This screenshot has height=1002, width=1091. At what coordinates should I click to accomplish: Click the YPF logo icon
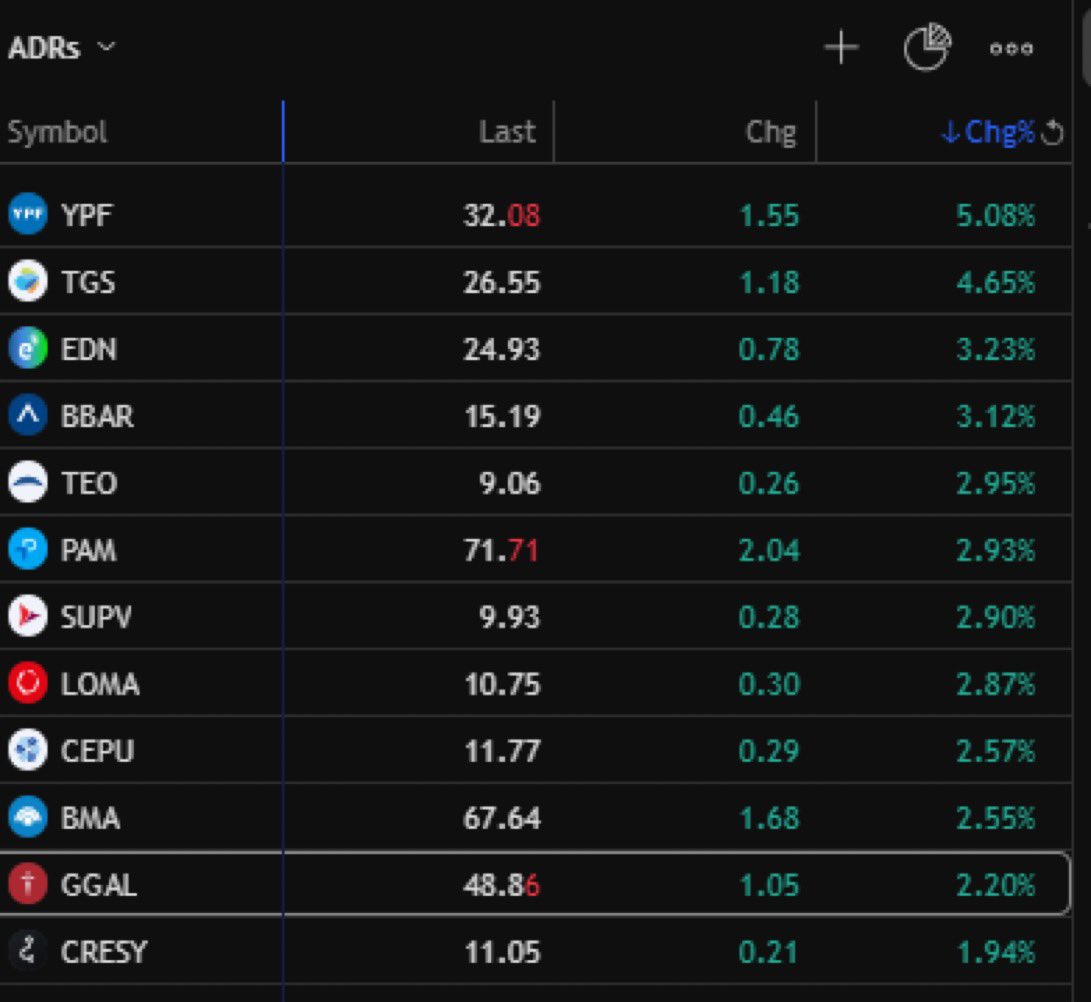28,214
